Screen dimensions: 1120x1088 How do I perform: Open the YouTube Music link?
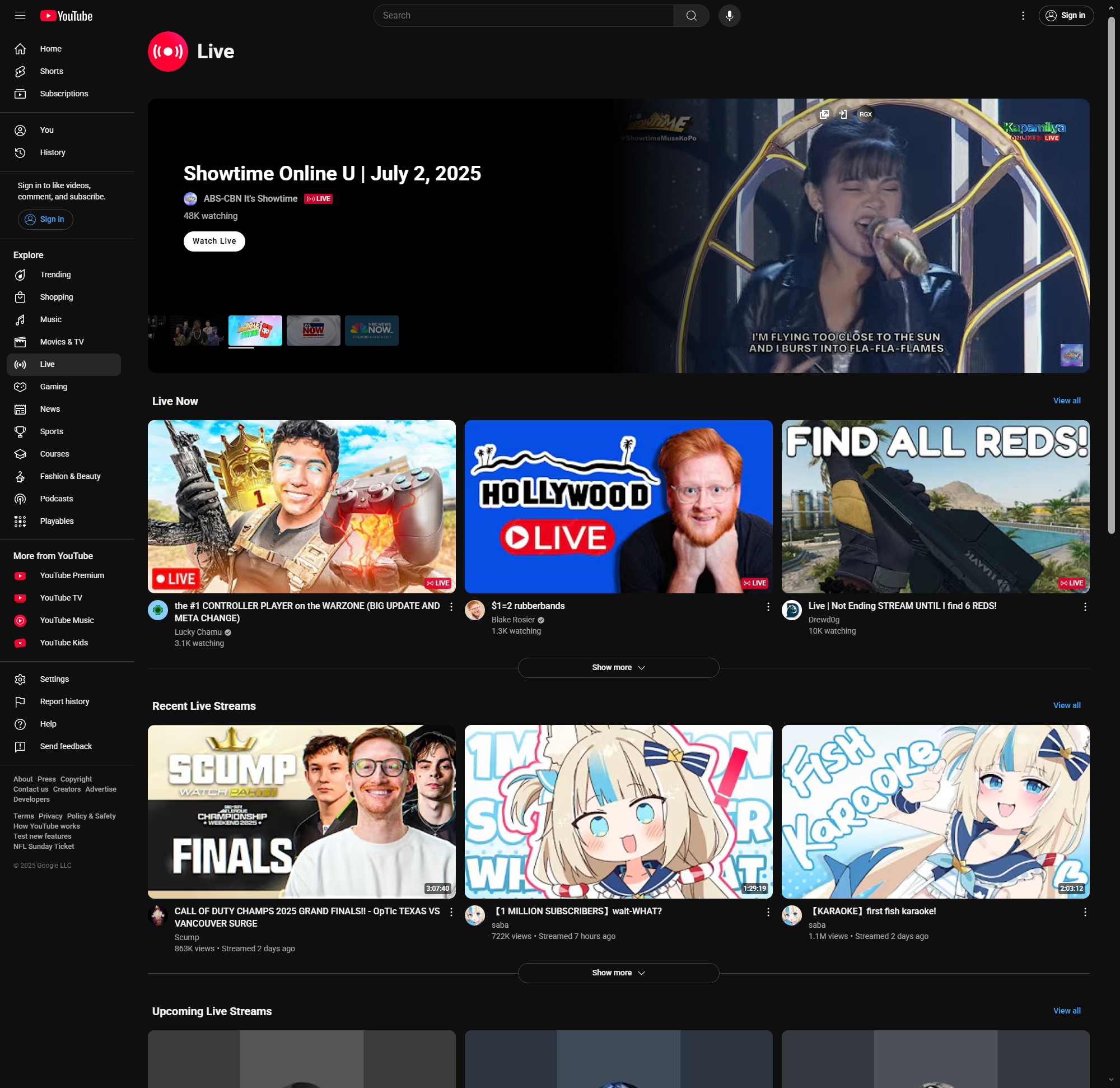pyautogui.click(x=66, y=620)
